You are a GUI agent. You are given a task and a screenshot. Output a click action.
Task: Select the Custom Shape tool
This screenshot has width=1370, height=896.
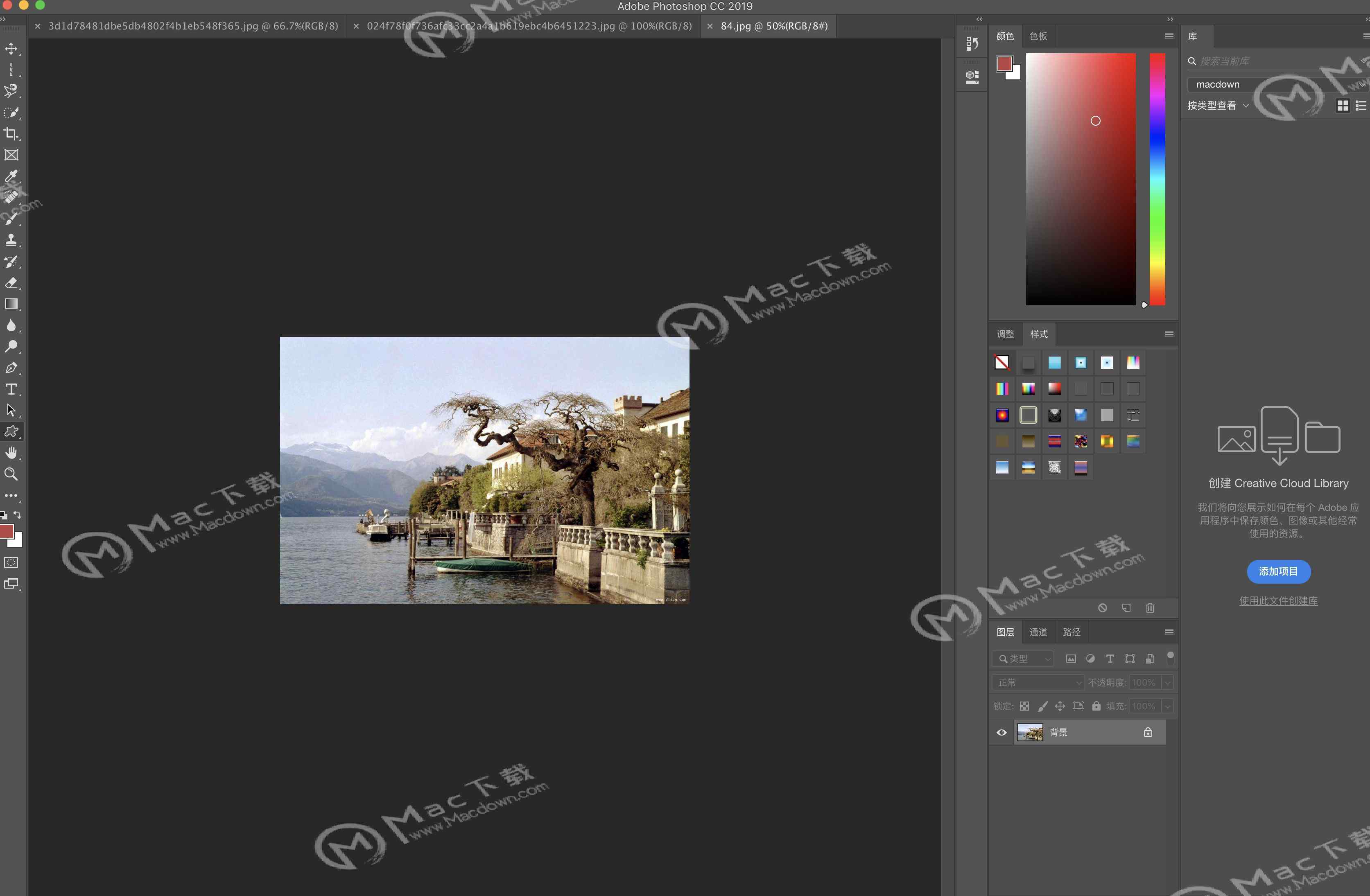click(11, 431)
